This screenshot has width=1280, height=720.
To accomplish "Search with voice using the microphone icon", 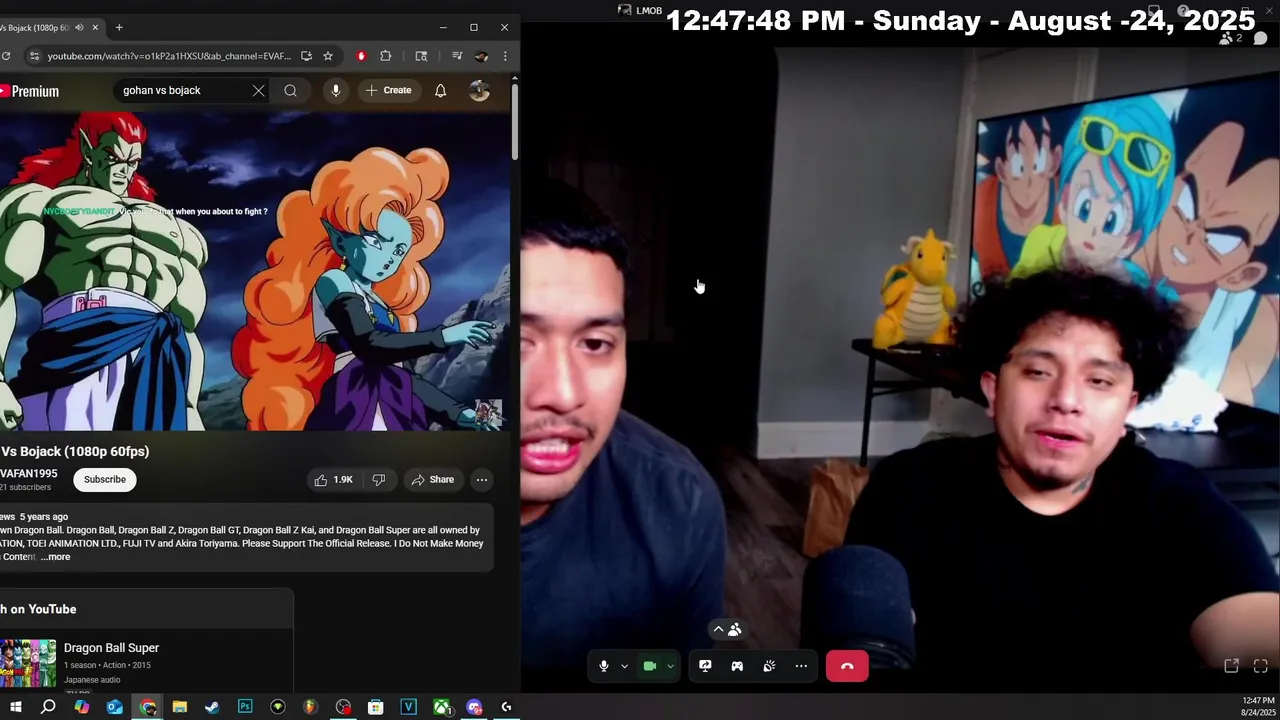I will point(335,90).
